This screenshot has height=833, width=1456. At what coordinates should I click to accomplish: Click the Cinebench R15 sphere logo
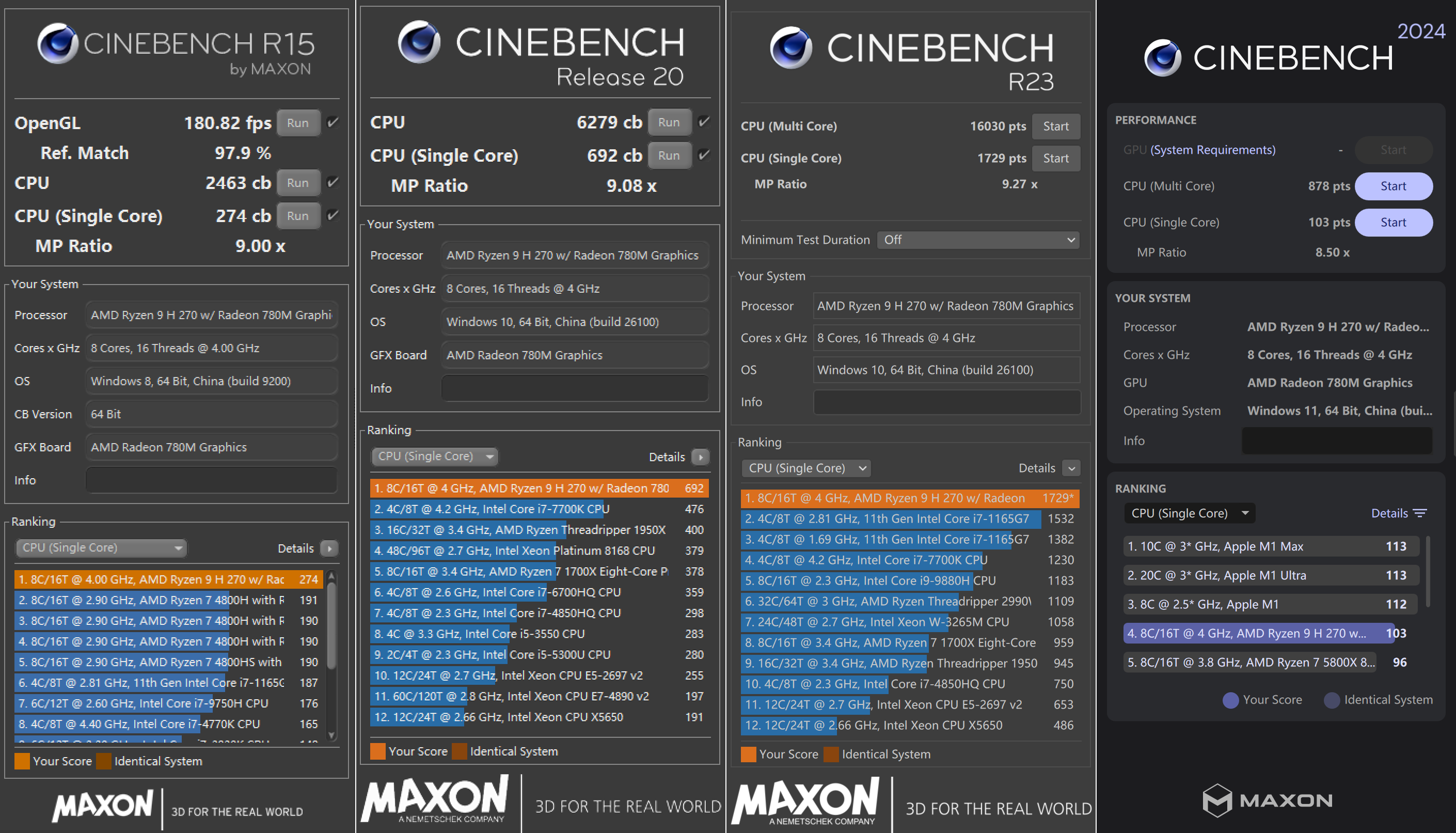58,43
